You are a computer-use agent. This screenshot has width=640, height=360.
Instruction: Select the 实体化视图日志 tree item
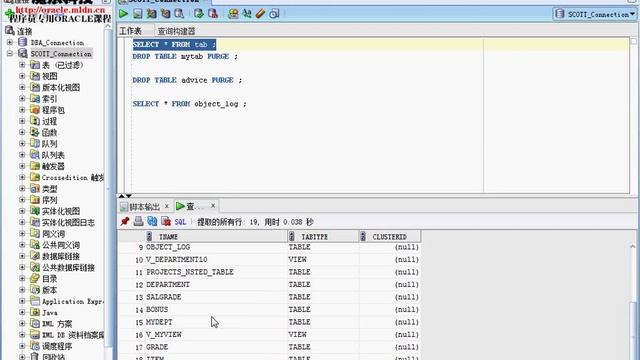point(68,222)
